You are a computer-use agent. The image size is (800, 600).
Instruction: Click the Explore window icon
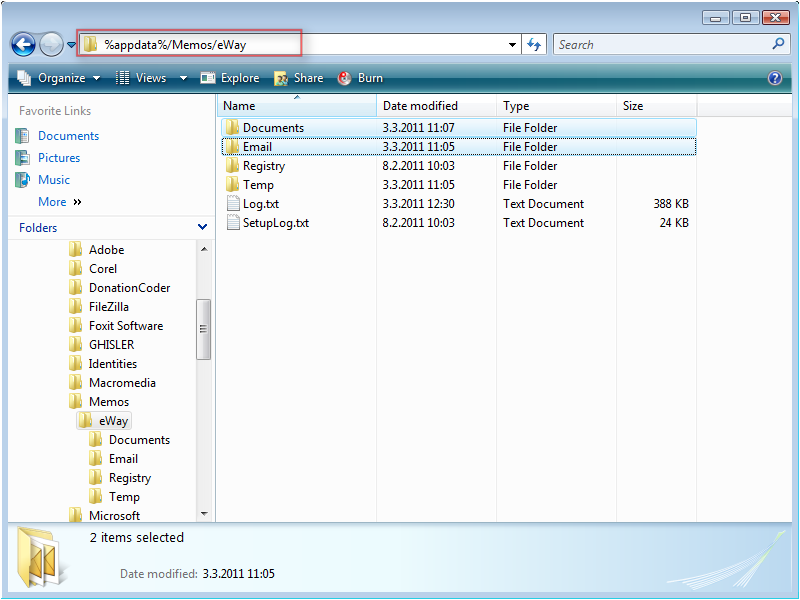208,78
